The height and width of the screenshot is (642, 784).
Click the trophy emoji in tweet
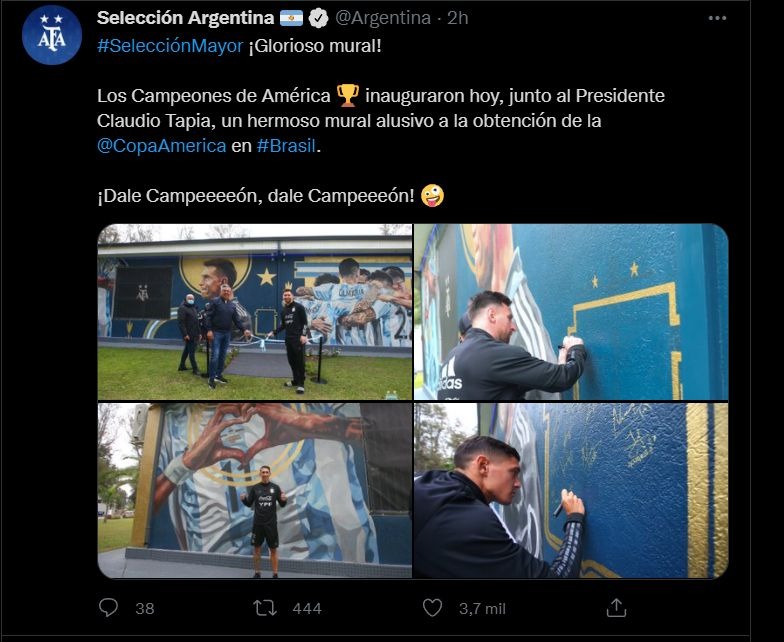(x=348, y=95)
